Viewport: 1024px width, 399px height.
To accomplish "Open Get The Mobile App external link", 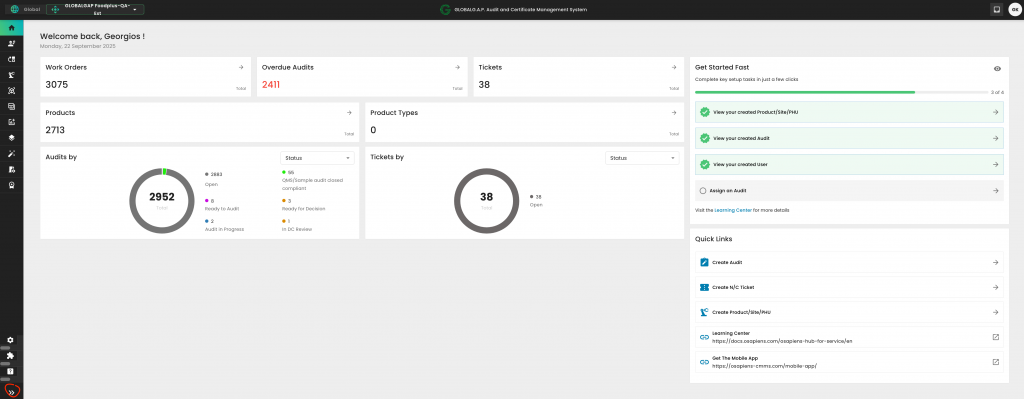I will pos(995,362).
